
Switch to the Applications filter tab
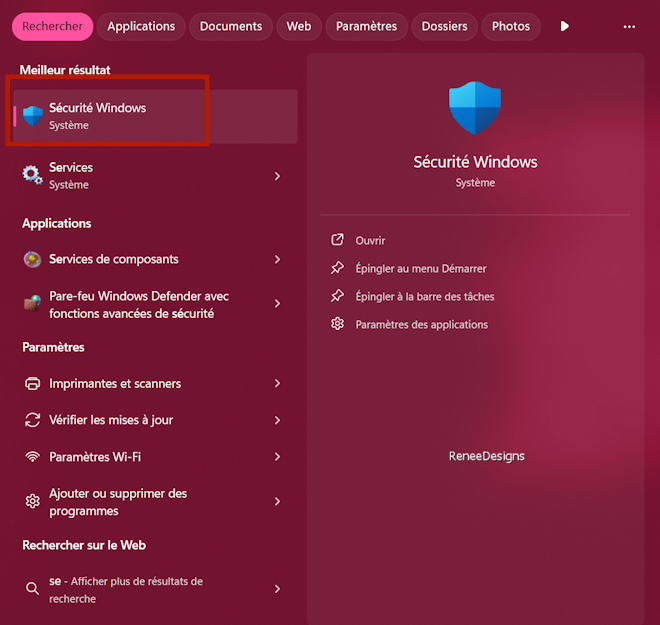pyautogui.click(x=141, y=26)
